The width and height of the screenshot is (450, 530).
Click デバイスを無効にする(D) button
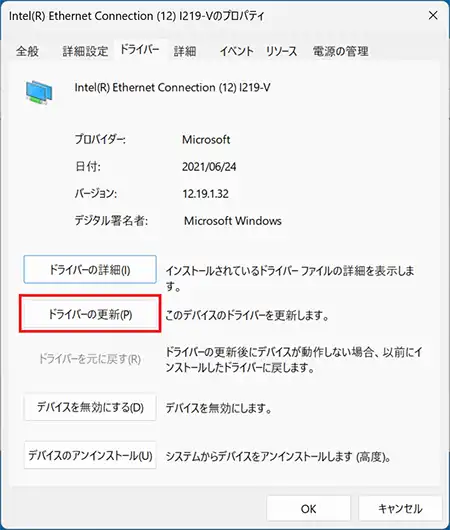point(90,407)
